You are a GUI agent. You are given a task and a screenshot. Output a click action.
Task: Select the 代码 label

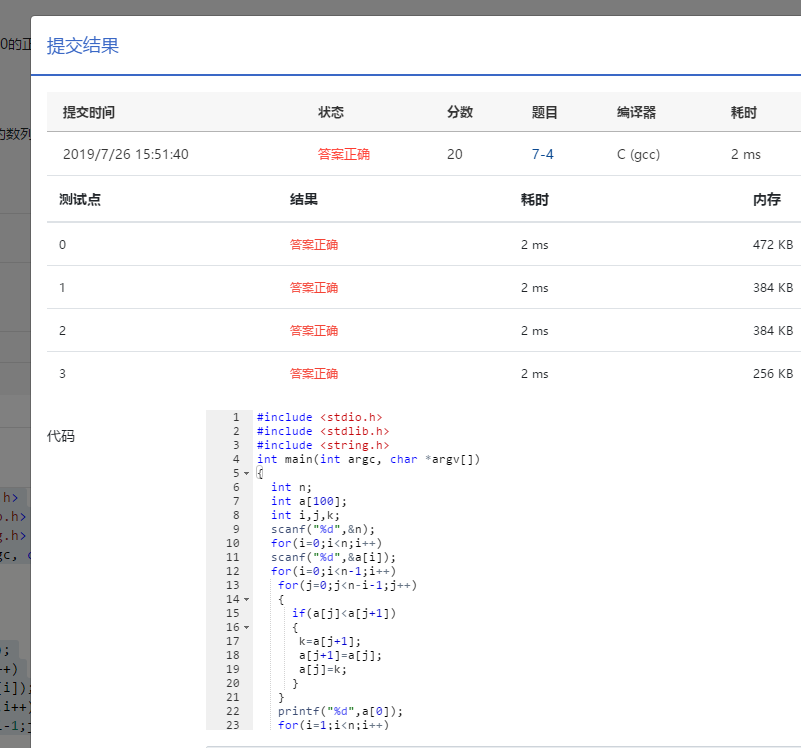[x=61, y=436]
